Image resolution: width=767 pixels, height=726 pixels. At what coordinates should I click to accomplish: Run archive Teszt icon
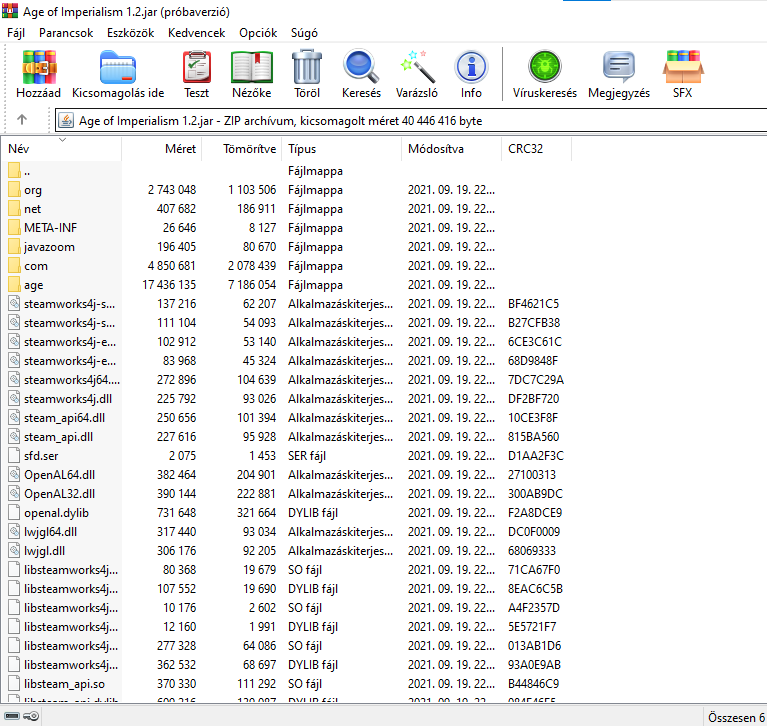197,68
